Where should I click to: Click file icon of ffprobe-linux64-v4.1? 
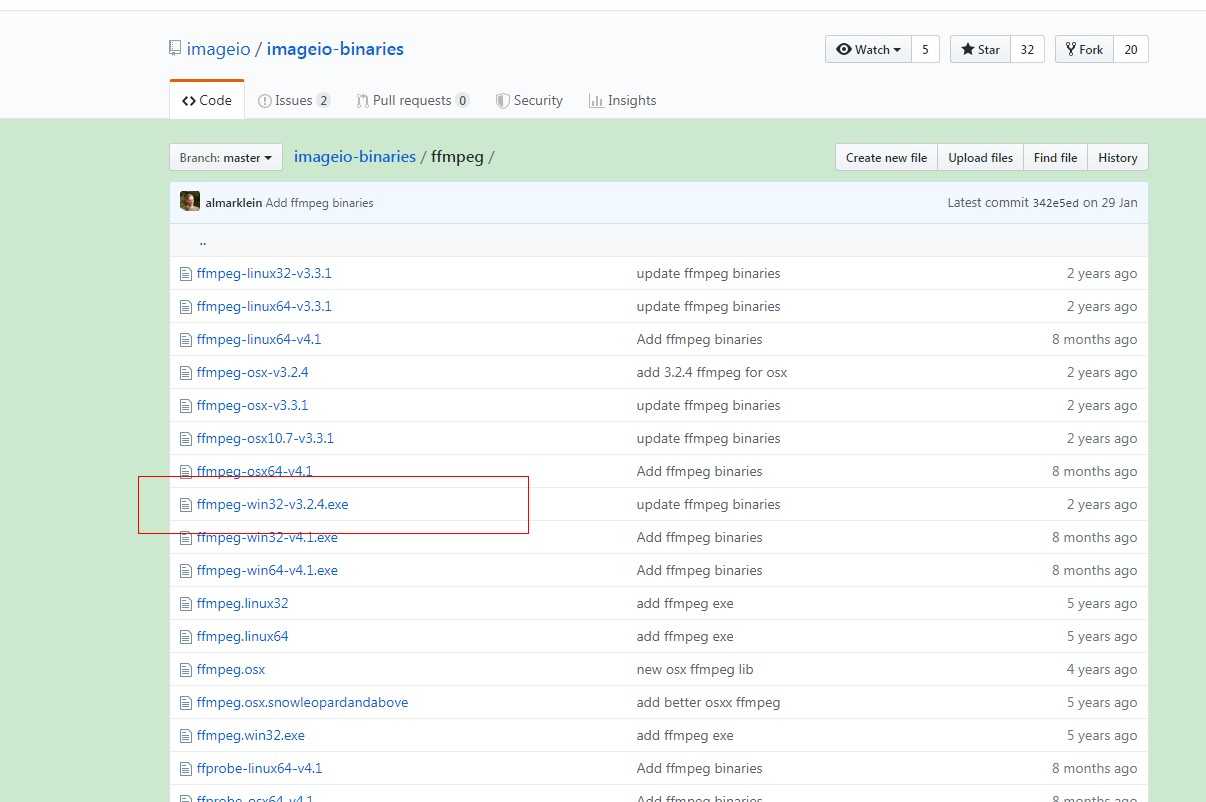[x=185, y=768]
